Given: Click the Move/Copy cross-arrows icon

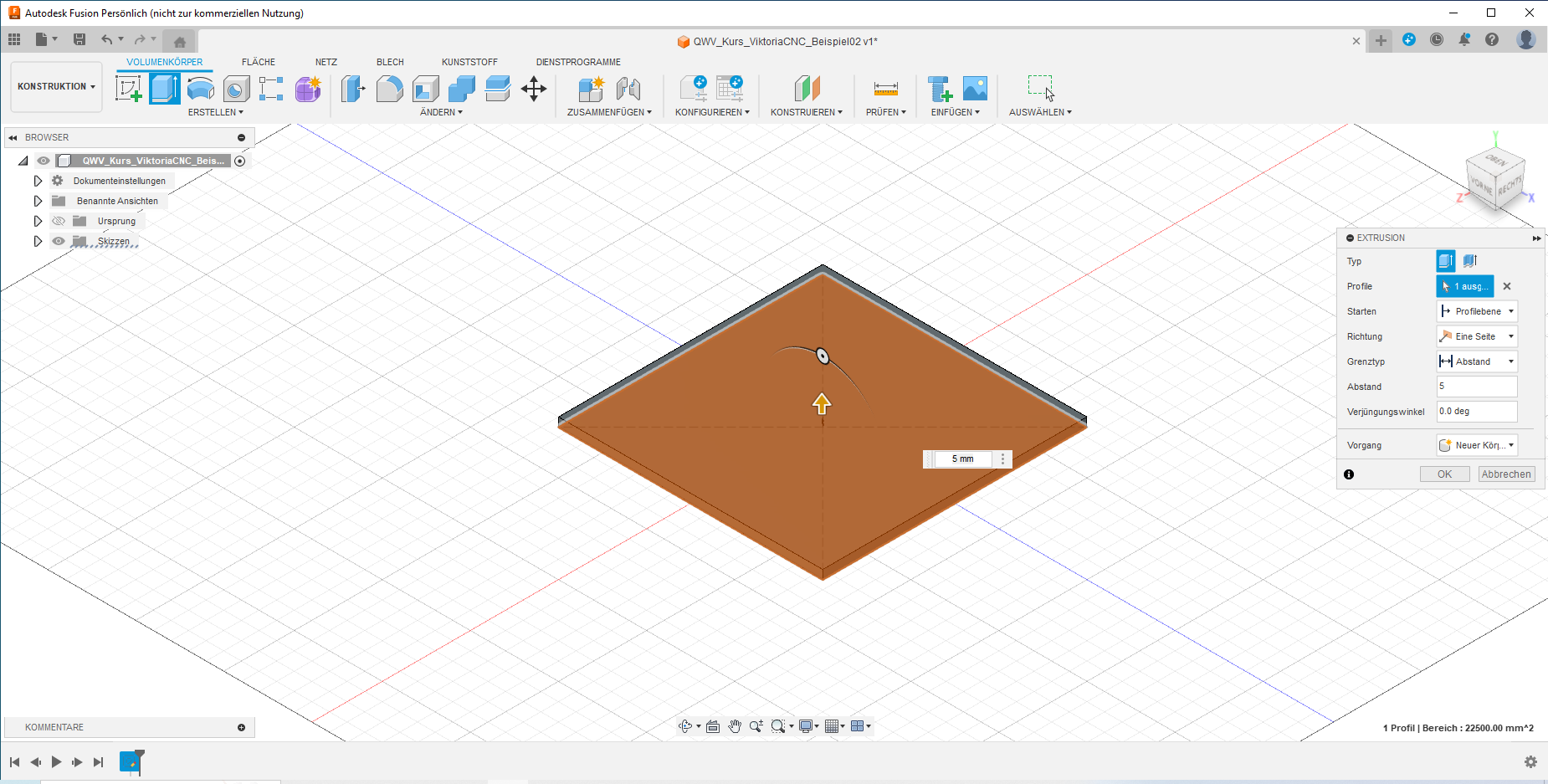Looking at the screenshot, I should 534,89.
